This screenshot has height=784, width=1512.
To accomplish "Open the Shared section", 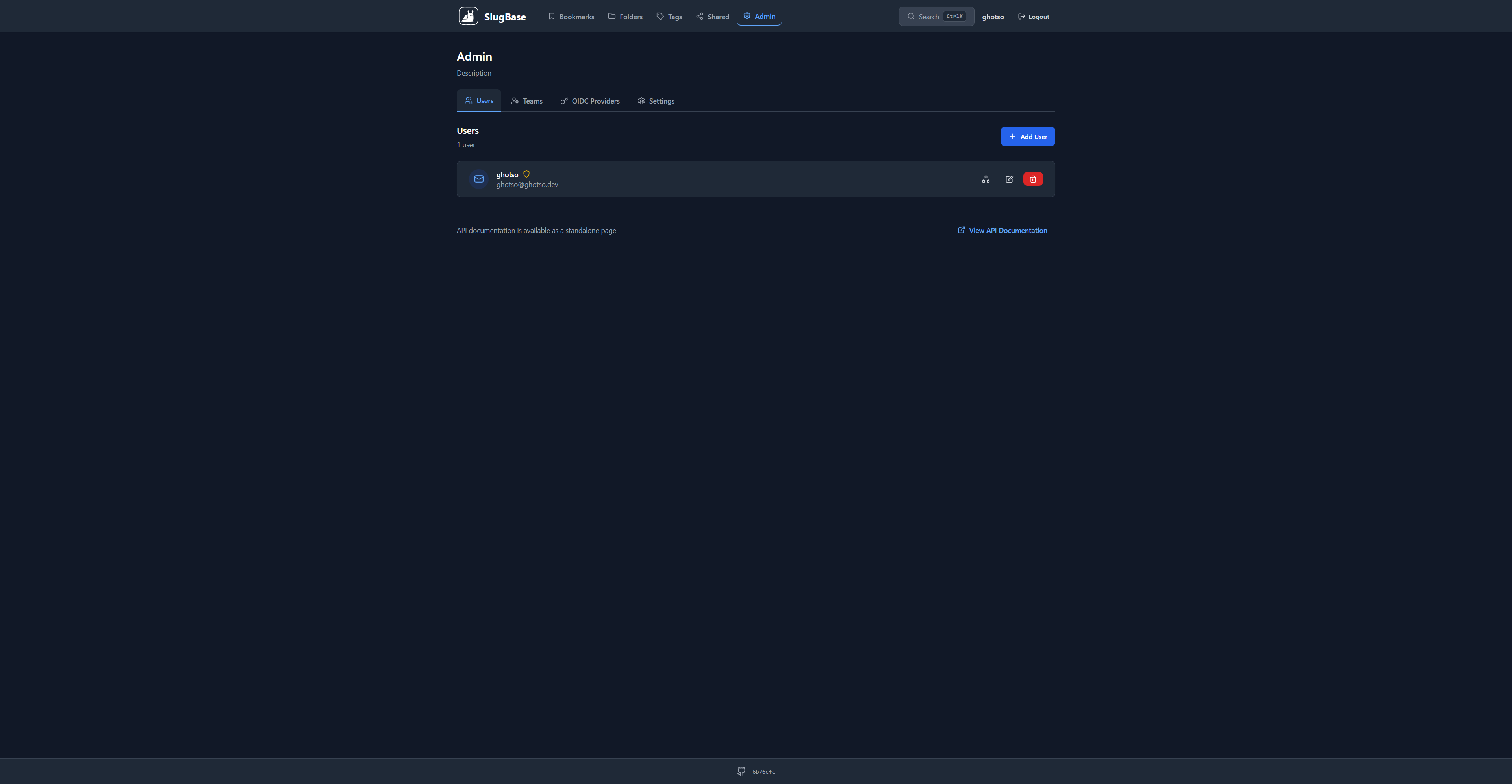I will pyautogui.click(x=712, y=16).
